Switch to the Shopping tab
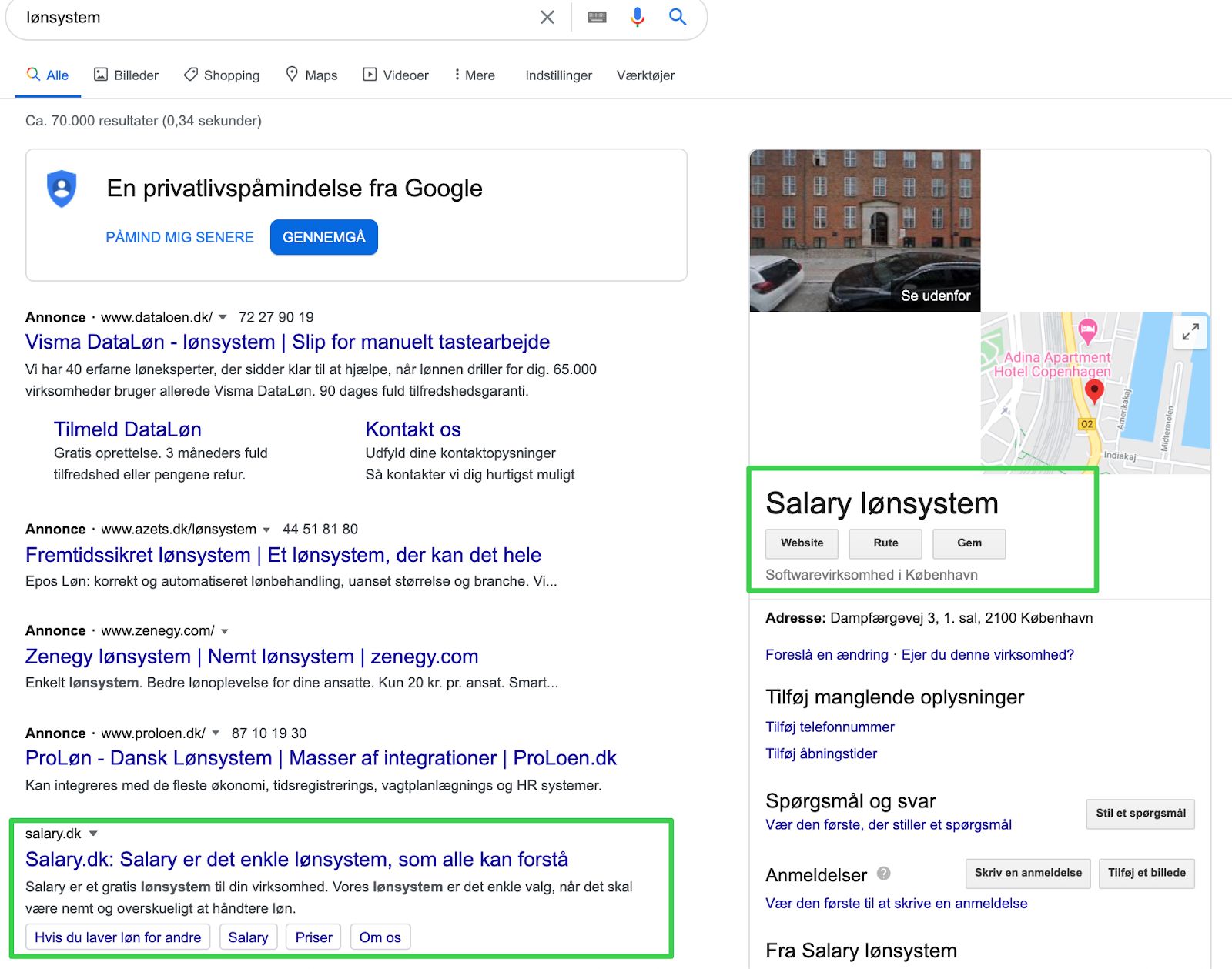 tap(222, 75)
